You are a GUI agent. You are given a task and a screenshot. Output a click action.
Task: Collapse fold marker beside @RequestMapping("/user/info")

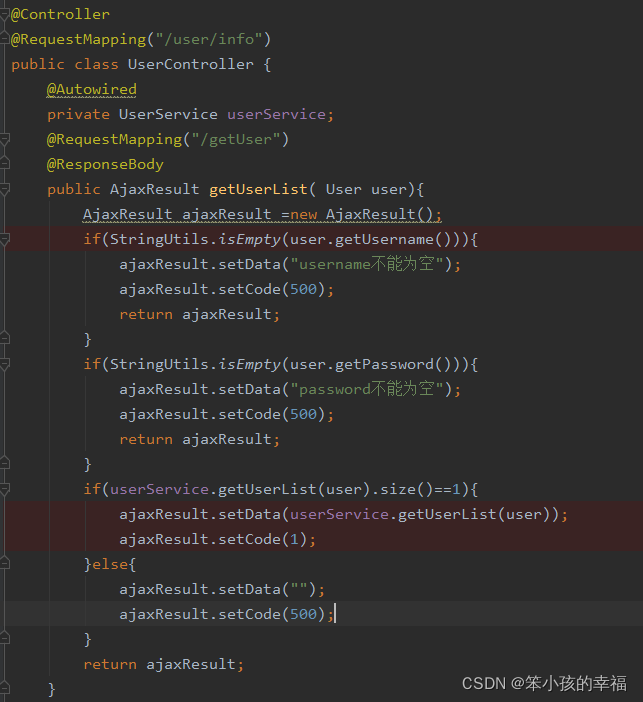4,39
